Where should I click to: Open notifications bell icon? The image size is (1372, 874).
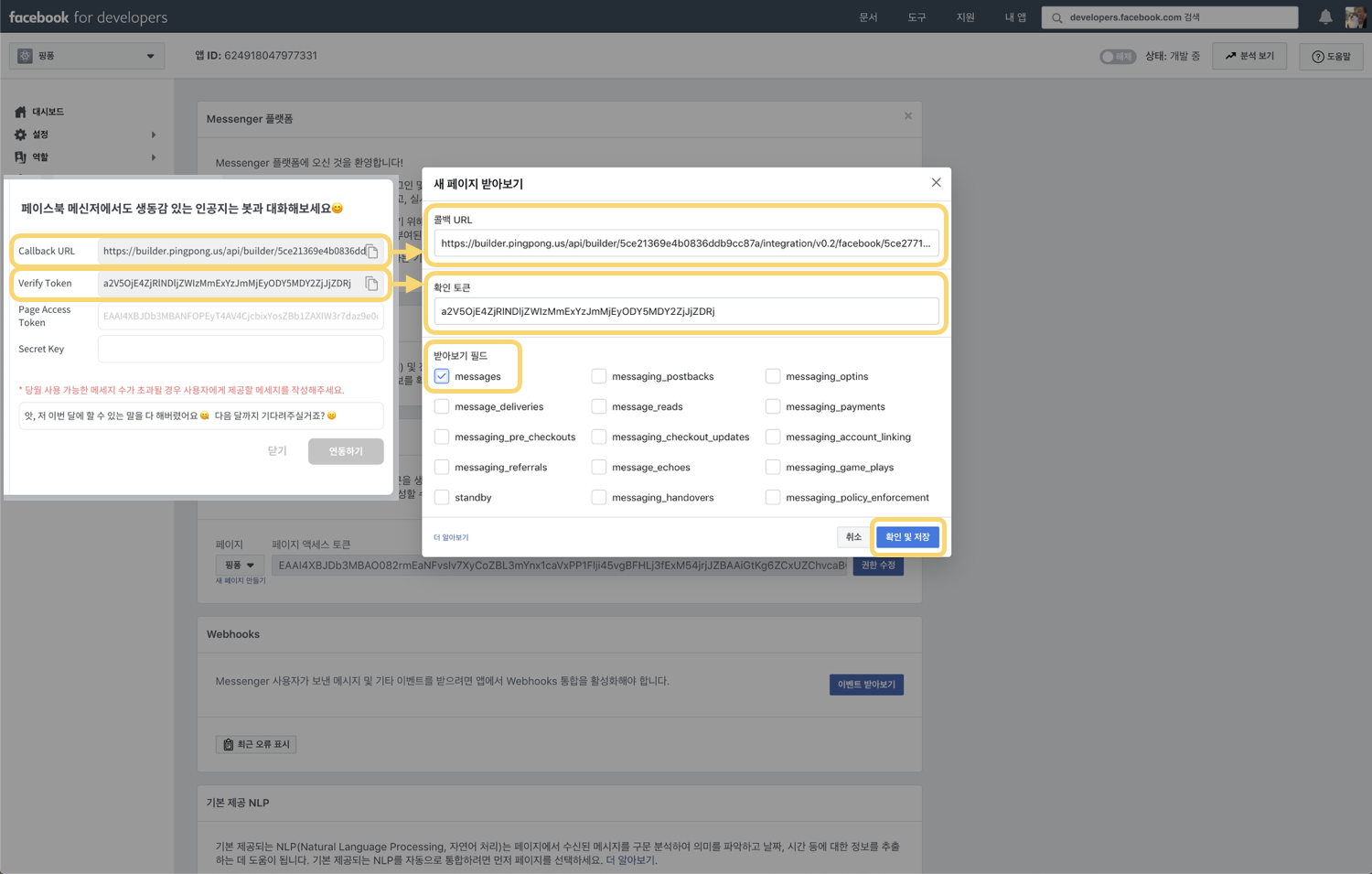[x=1325, y=16]
